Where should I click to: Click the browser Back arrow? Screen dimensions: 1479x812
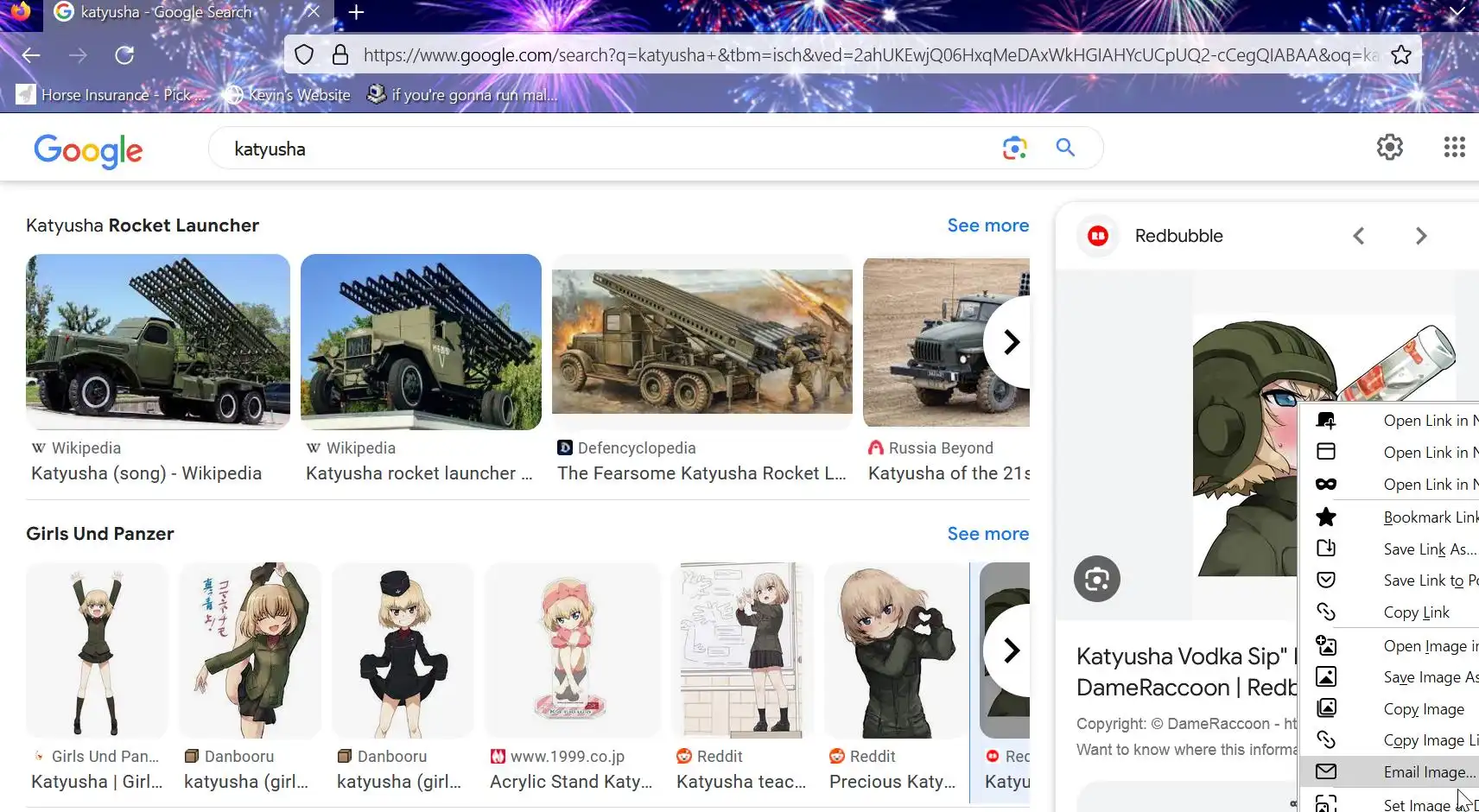pos(31,55)
